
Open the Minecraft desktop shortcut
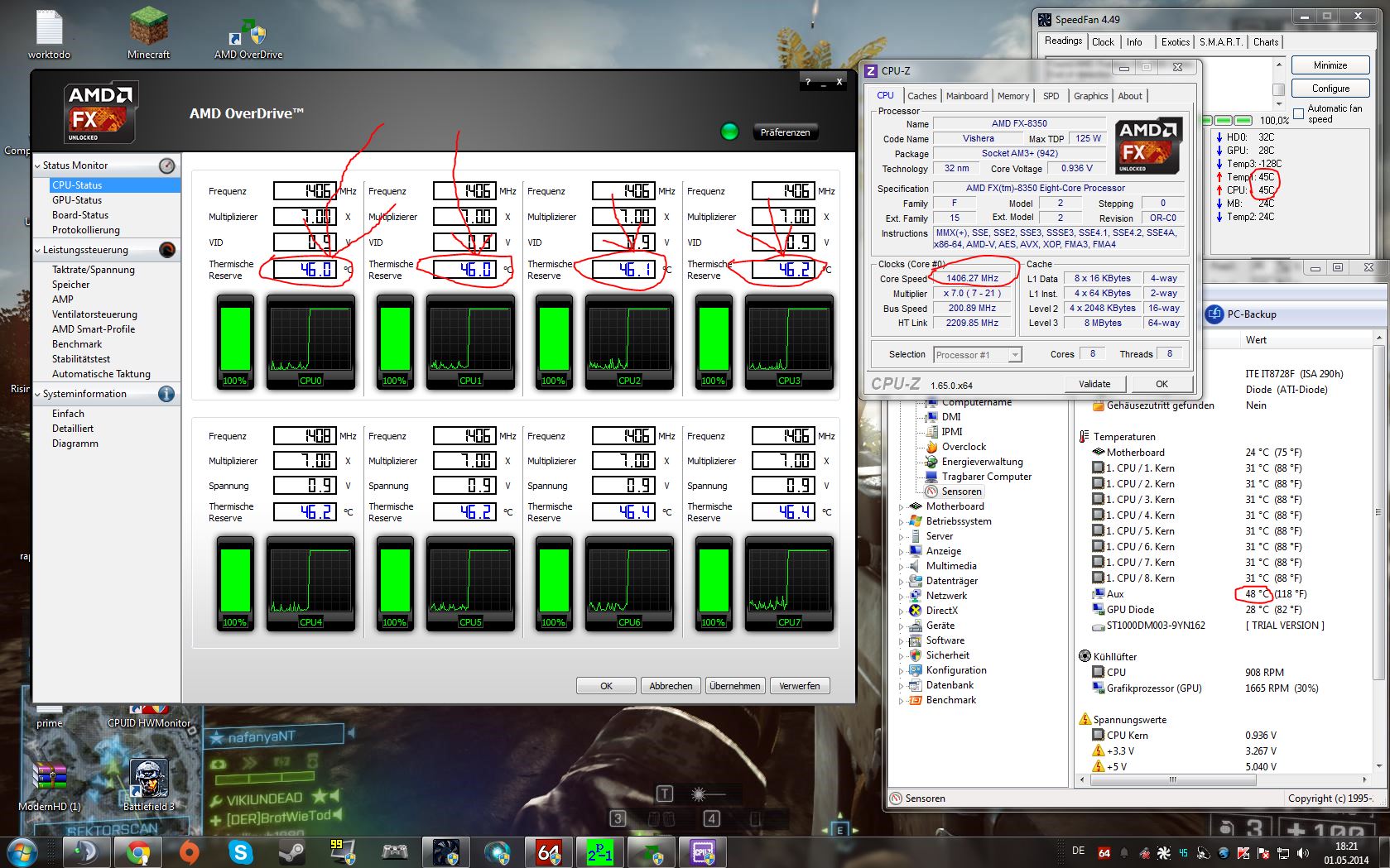point(149,33)
